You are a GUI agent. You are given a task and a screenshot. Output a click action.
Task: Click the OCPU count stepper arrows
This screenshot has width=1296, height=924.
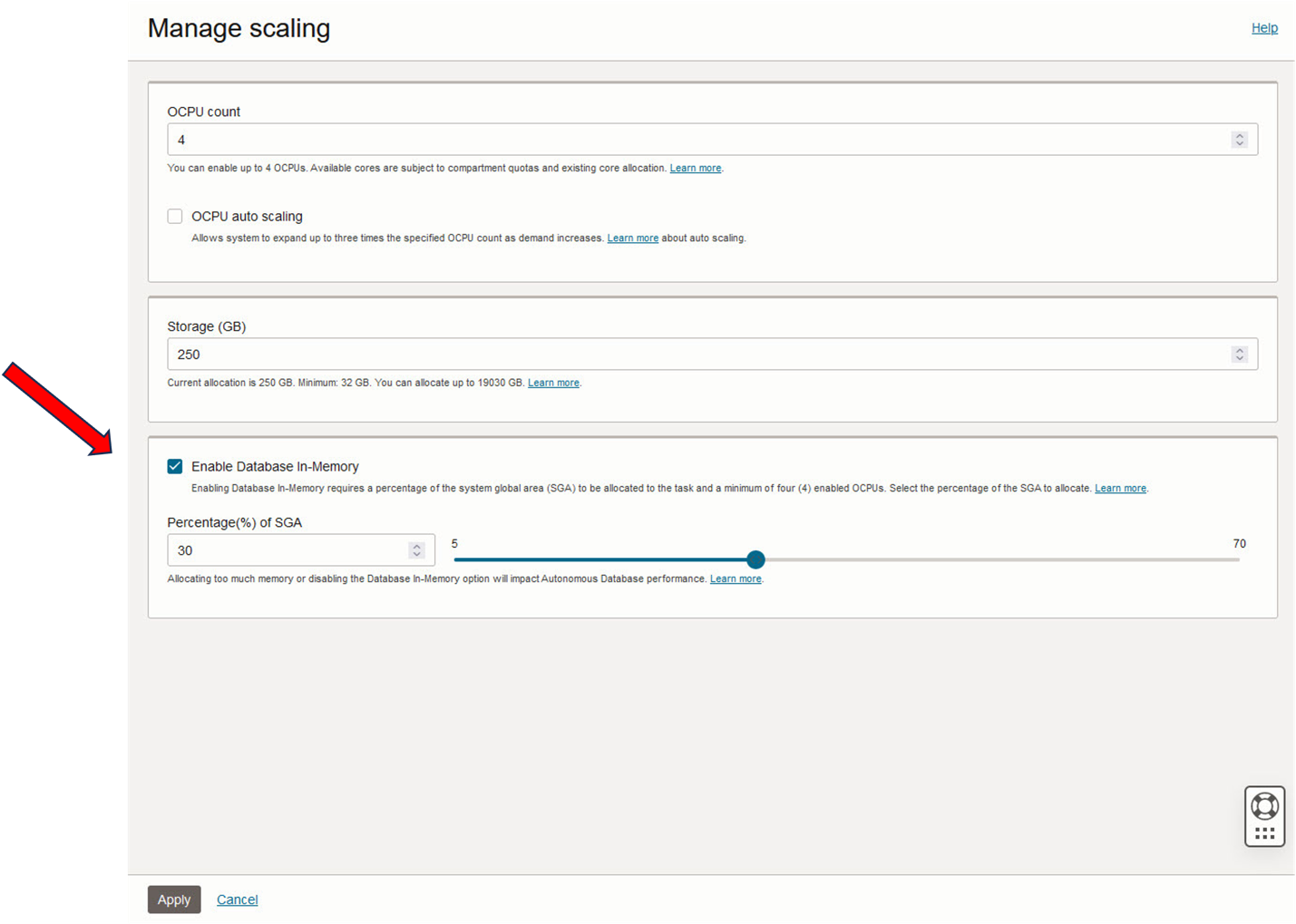(1239, 140)
